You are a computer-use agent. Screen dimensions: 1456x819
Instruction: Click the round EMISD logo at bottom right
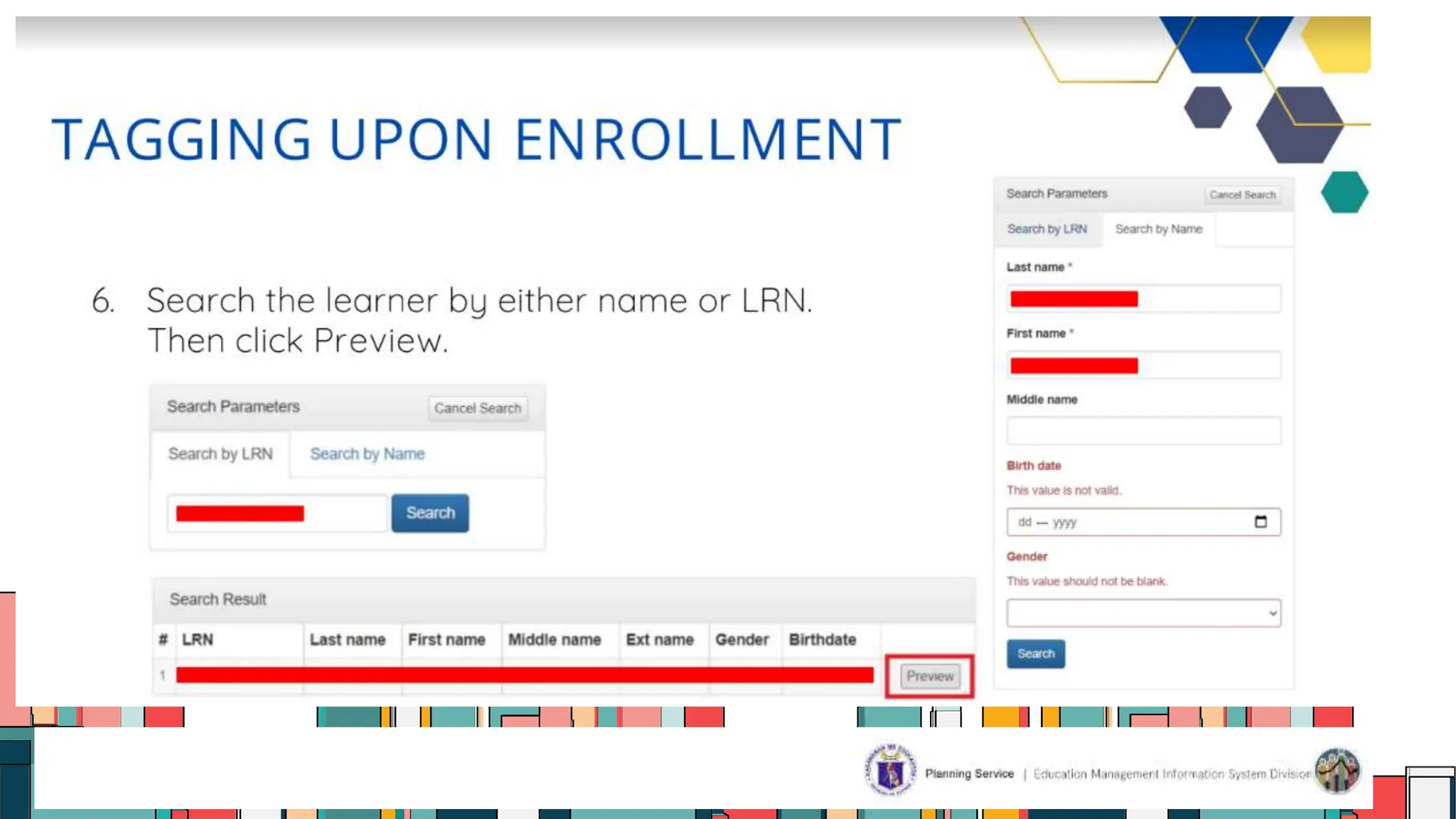(x=1337, y=771)
